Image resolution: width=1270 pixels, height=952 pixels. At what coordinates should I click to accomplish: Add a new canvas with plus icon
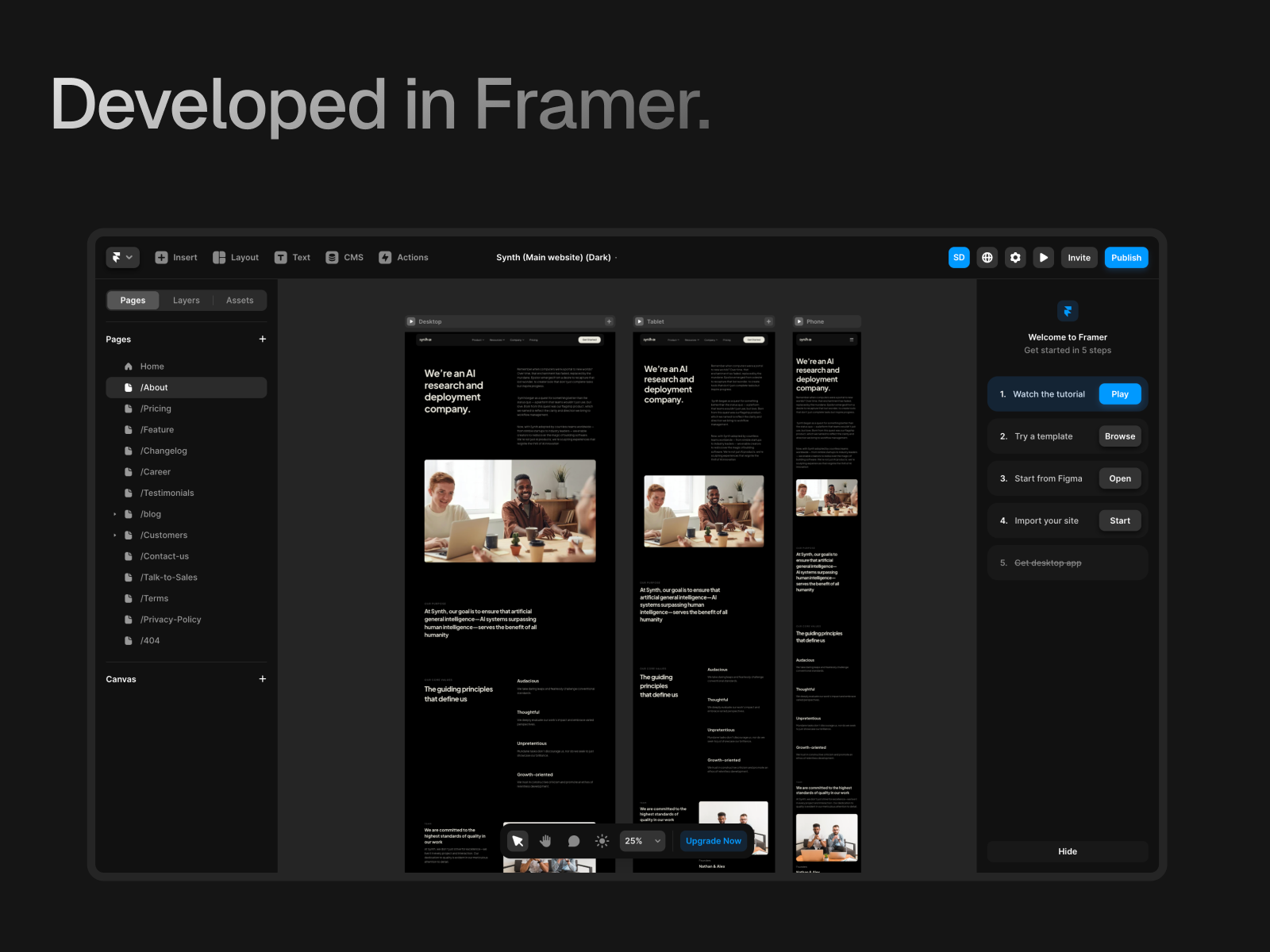tap(263, 679)
